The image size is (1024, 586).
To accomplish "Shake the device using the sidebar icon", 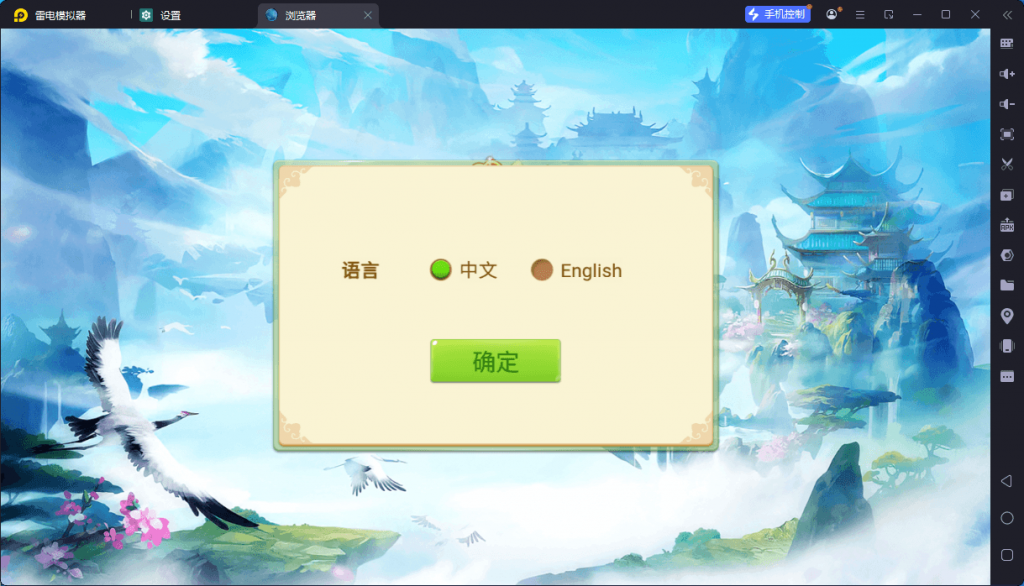I will pyautogui.click(x=1007, y=346).
